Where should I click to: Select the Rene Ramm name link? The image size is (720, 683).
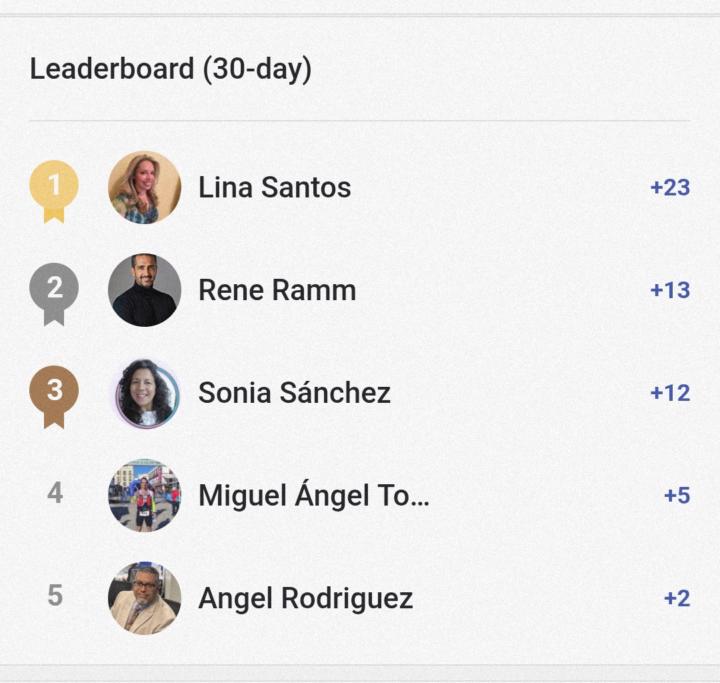[x=277, y=291]
